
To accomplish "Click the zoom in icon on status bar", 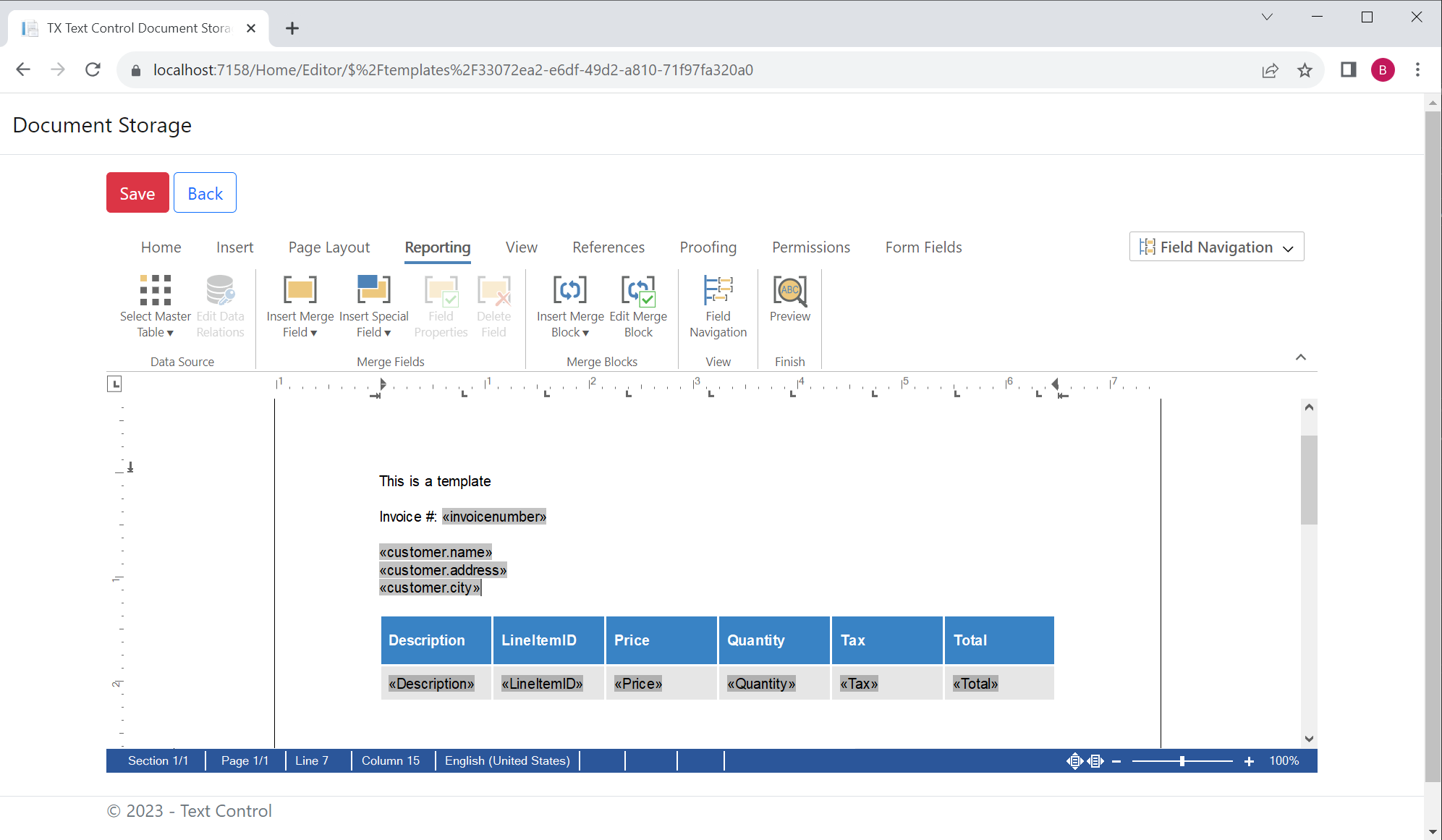I will pyautogui.click(x=1250, y=760).
